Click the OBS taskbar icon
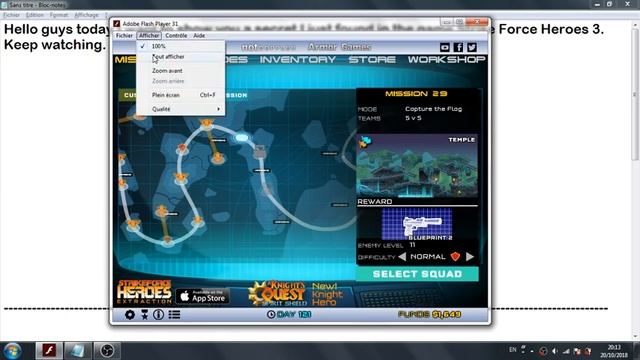Image resolution: width=640 pixels, height=360 pixels. (x=107, y=351)
